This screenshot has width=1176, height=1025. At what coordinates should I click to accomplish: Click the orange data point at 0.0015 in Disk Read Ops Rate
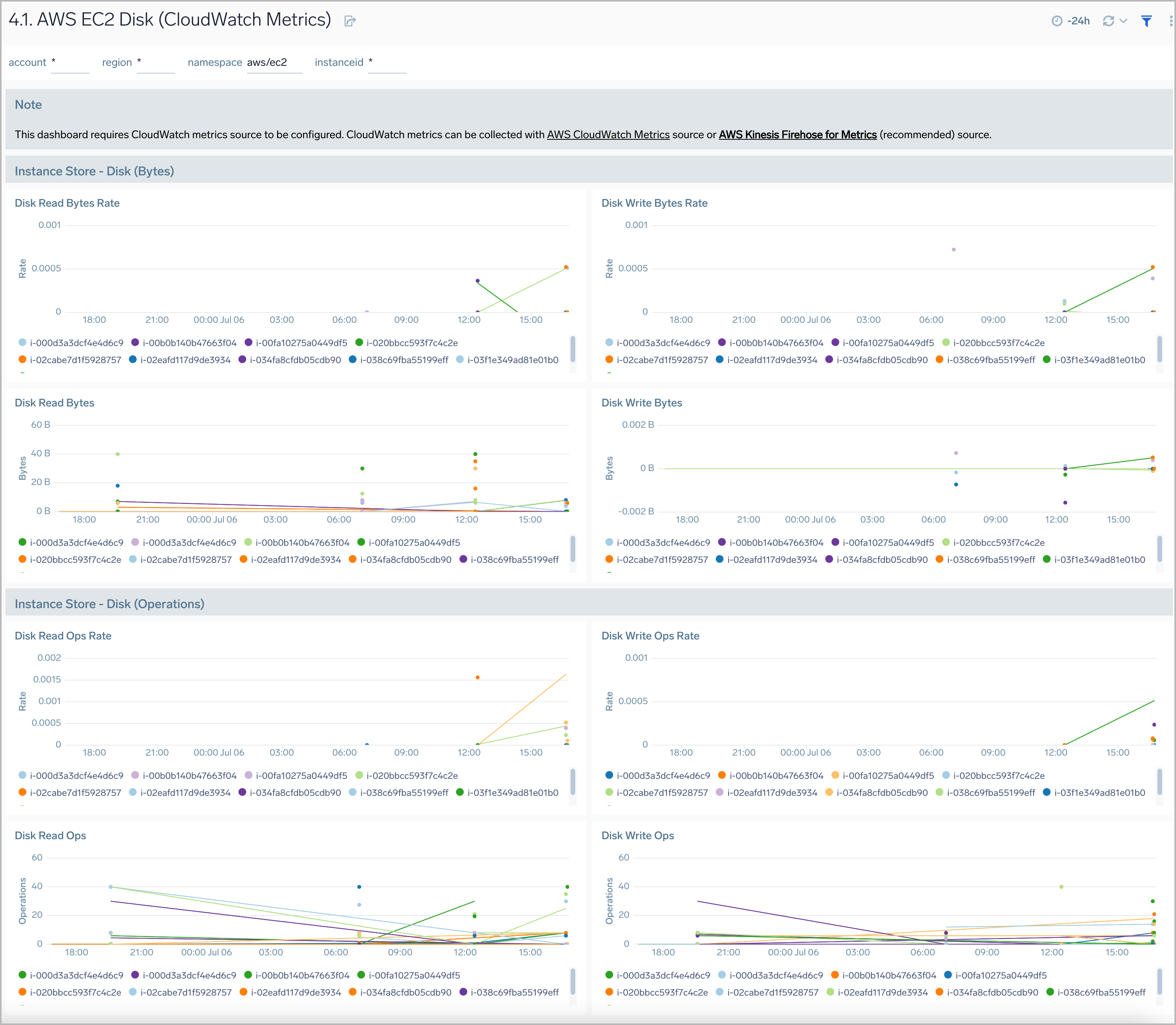pyautogui.click(x=478, y=678)
